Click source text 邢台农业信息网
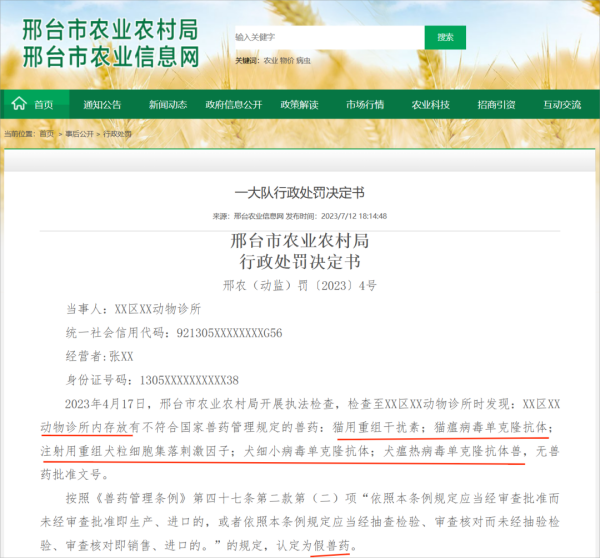Viewport: 600px width, 558px height. click(x=259, y=216)
